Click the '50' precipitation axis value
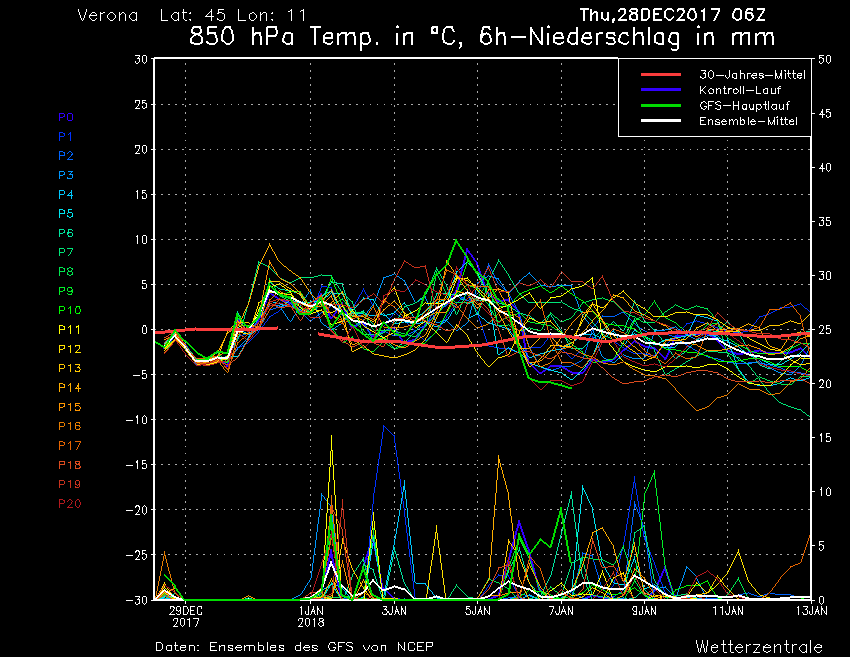Screen dimensions: 850x657 [x=825, y=60]
